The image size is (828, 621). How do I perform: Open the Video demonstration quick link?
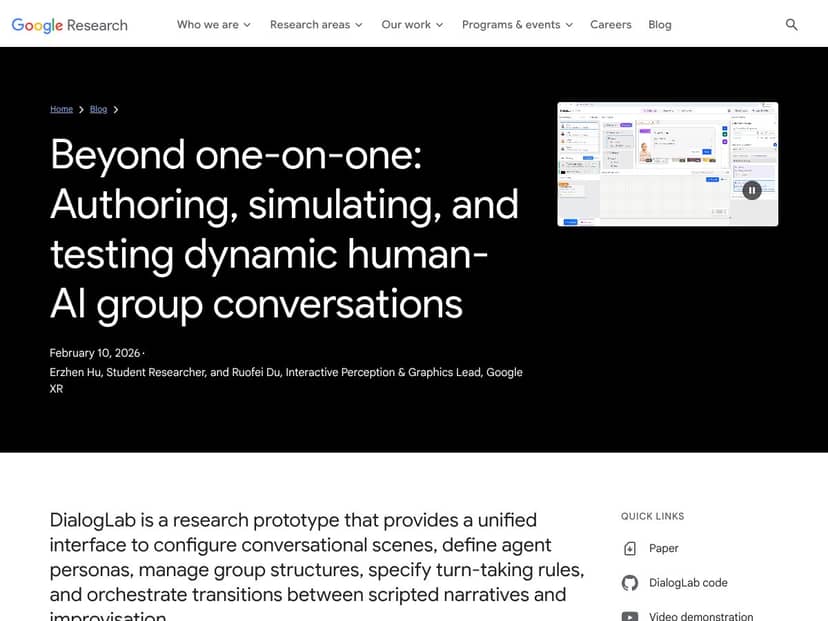tap(701, 614)
